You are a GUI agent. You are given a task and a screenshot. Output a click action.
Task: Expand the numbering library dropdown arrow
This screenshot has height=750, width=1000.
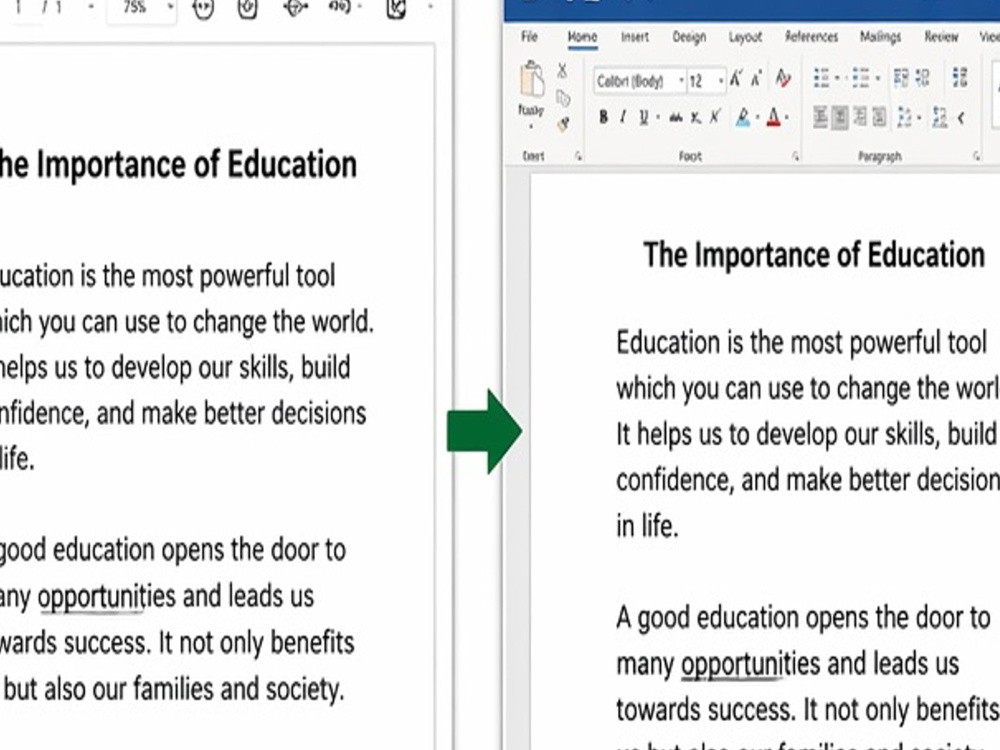tap(878, 78)
